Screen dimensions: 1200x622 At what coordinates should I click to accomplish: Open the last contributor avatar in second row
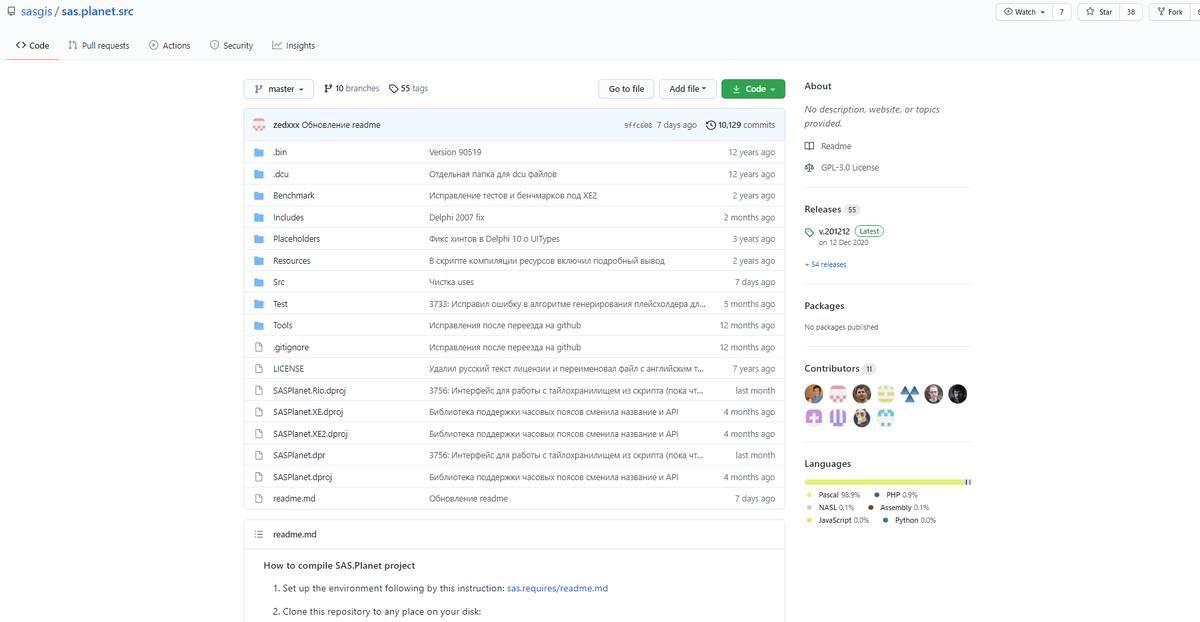(x=886, y=418)
